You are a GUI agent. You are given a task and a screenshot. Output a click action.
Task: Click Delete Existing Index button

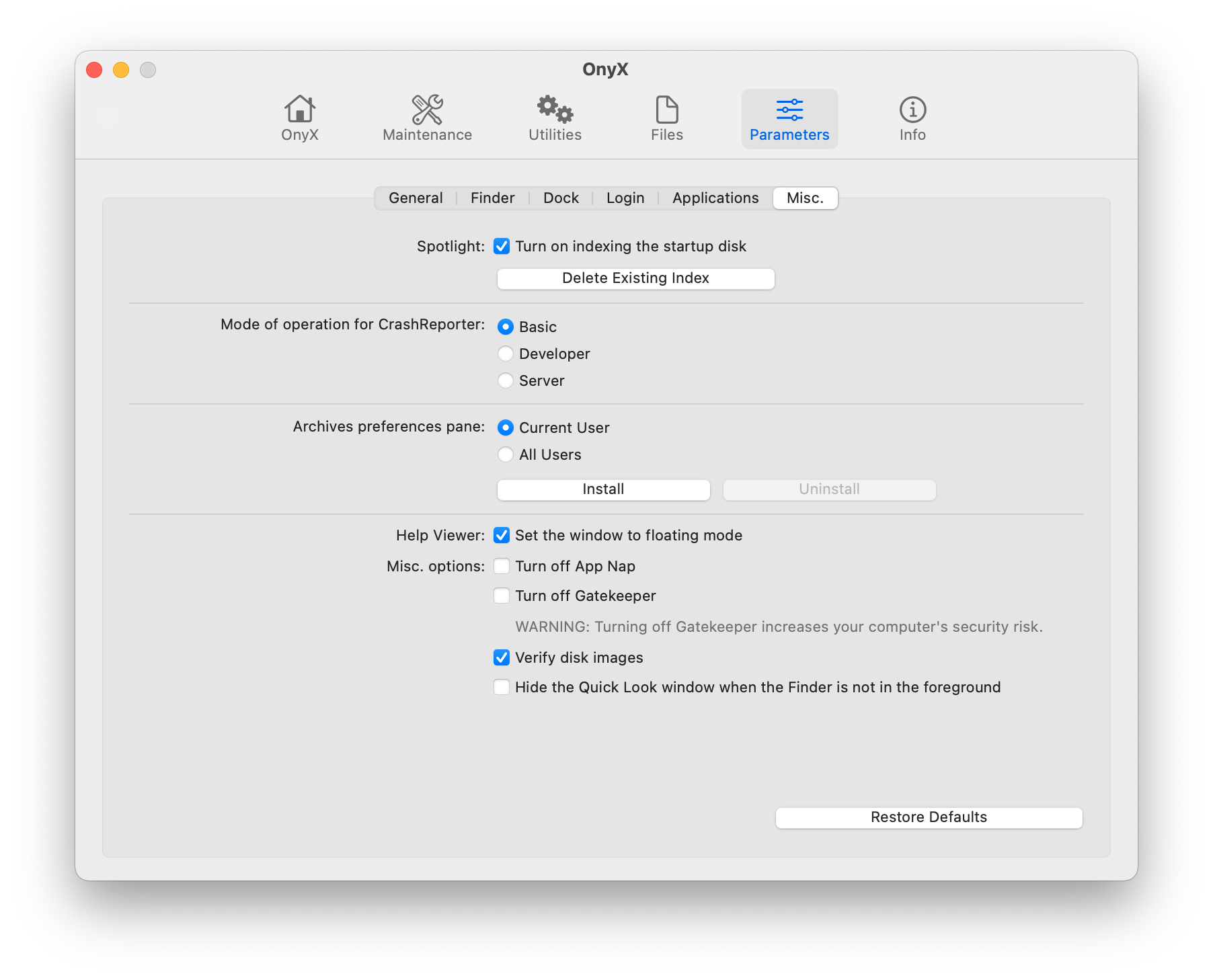pos(635,279)
